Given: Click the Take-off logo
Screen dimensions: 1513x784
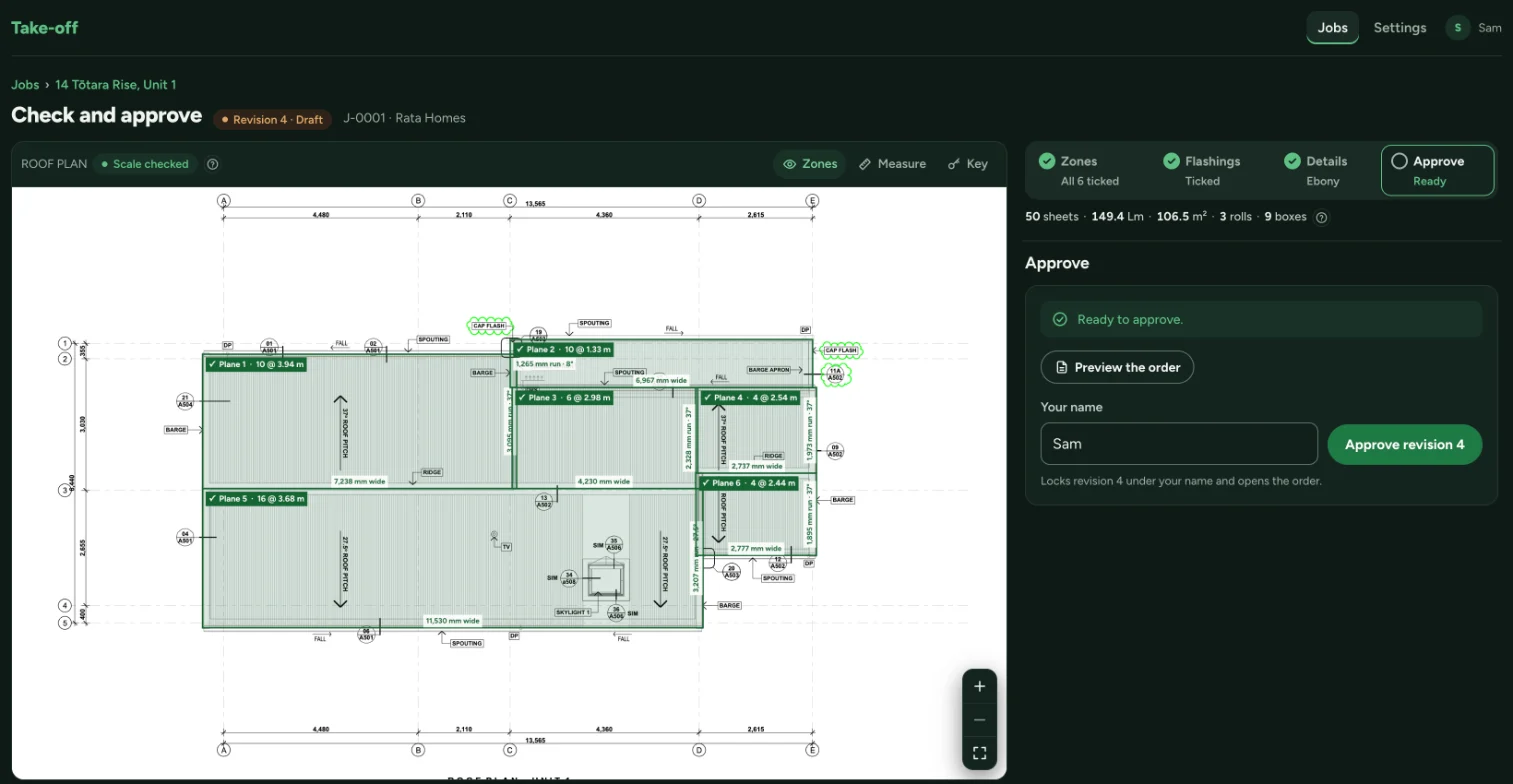Looking at the screenshot, I should (x=44, y=28).
